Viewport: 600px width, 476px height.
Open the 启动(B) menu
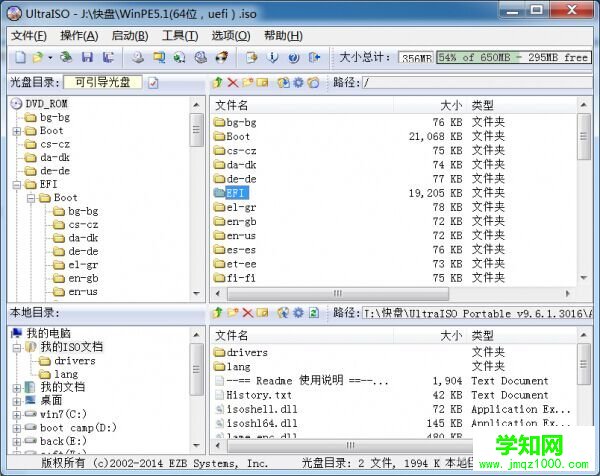[130, 36]
